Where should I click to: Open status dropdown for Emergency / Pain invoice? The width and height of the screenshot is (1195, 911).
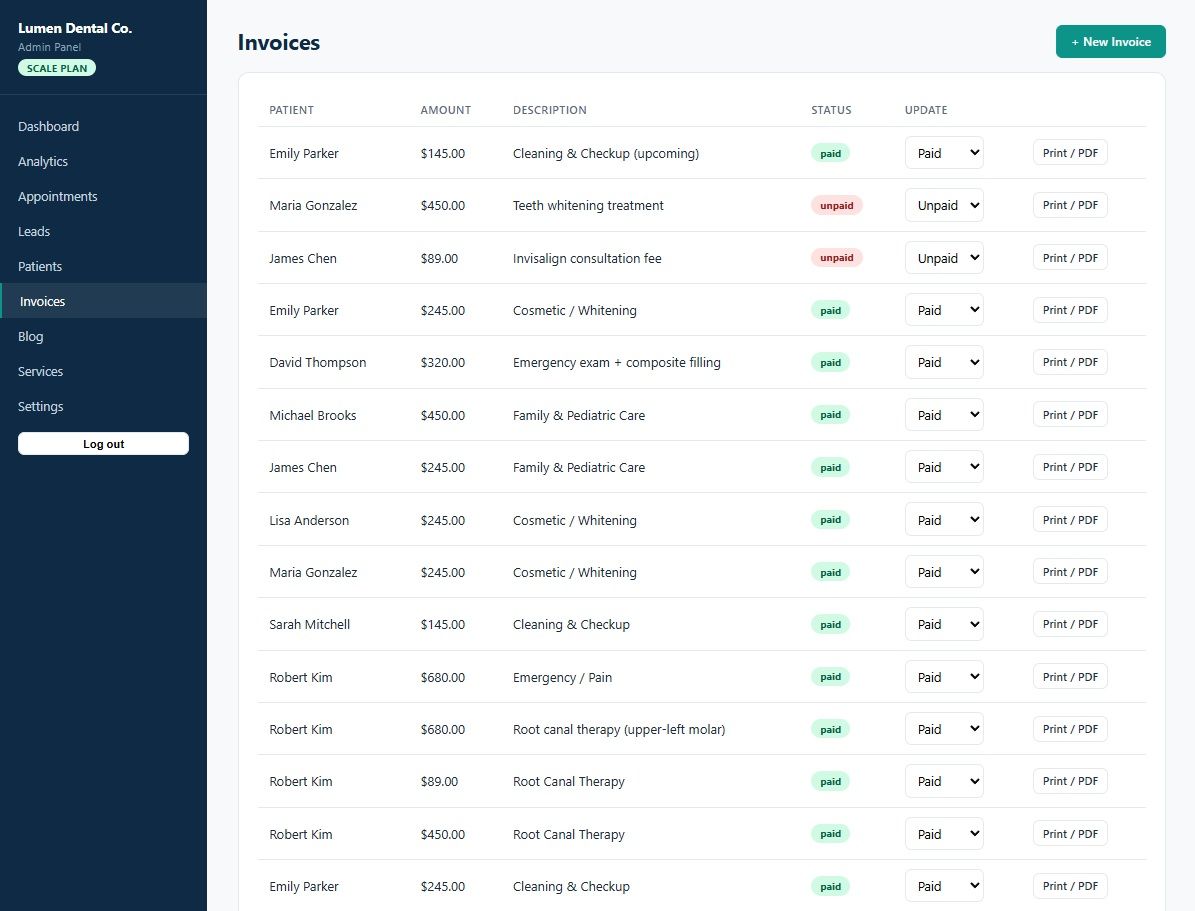point(944,677)
